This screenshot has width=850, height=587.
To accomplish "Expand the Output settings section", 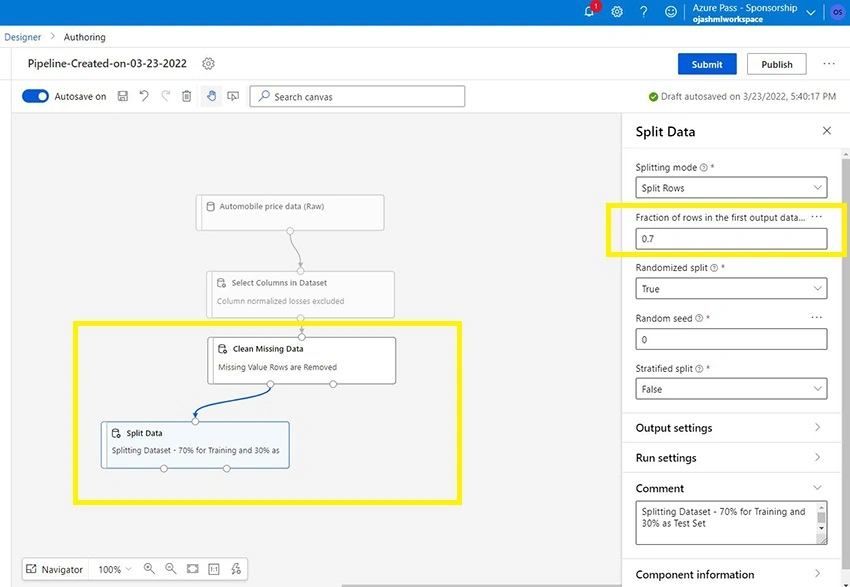I will 731,428.
